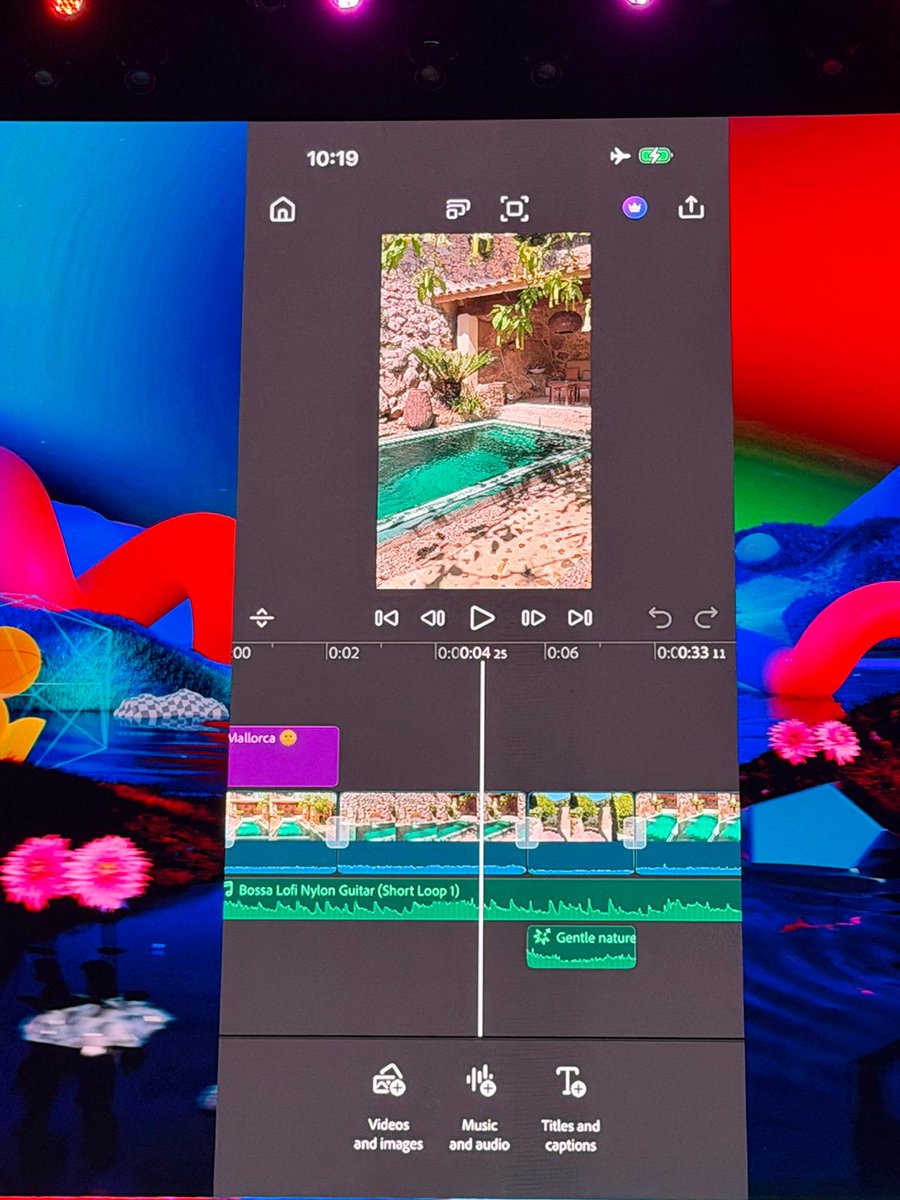The image size is (900, 1200).
Task: Play the video preview
Action: pyautogui.click(x=482, y=618)
